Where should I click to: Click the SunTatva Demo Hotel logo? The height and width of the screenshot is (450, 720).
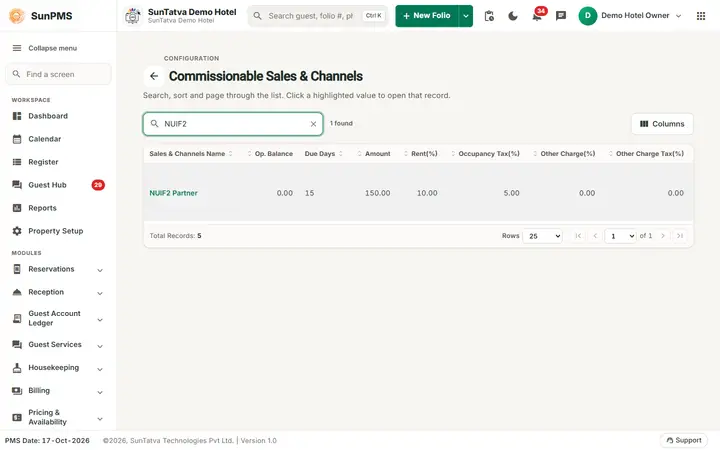133,16
